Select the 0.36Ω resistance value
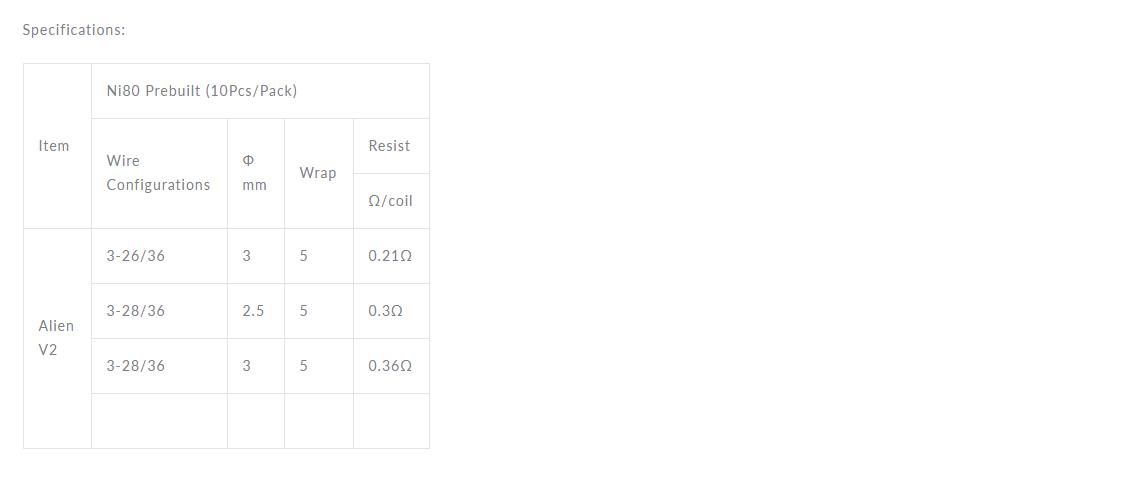 [x=390, y=366]
